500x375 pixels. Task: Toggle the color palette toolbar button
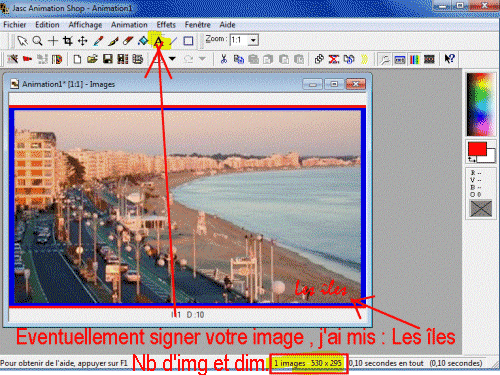point(414,59)
